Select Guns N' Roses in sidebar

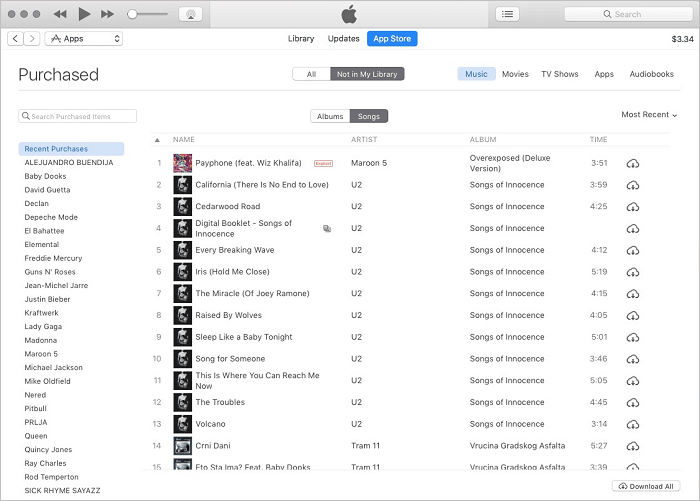point(50,272)
